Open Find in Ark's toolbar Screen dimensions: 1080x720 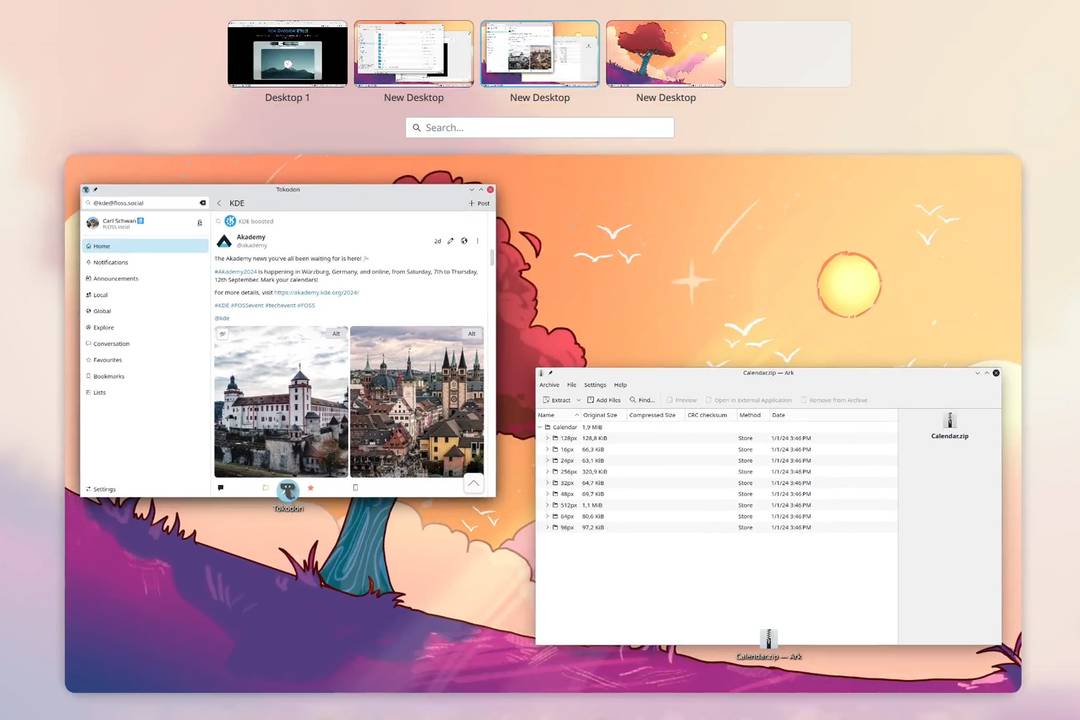641,399
